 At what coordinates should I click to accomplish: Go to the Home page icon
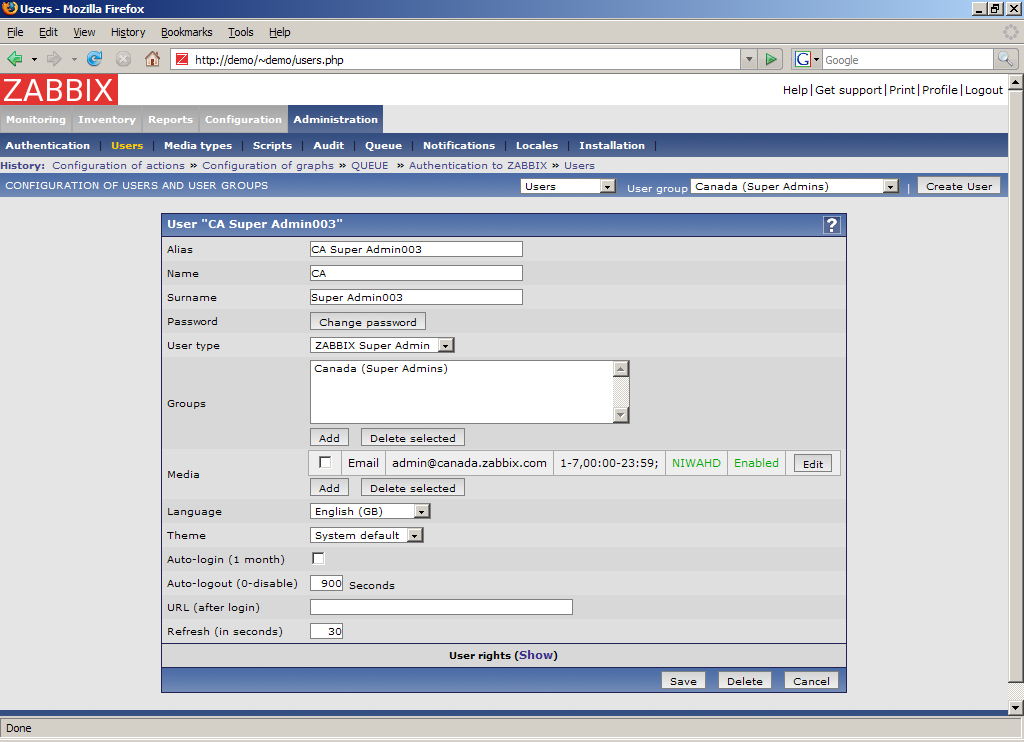pyautogui.click(x=152, y=59)
